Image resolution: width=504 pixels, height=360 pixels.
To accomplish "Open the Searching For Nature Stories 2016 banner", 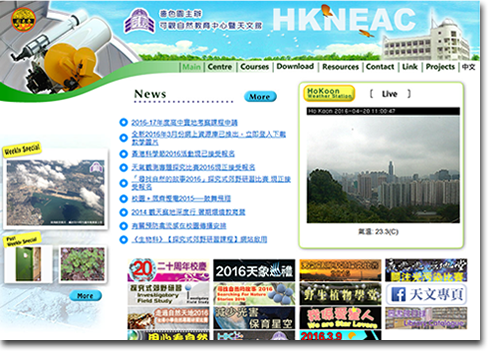I will pos(254,294).
